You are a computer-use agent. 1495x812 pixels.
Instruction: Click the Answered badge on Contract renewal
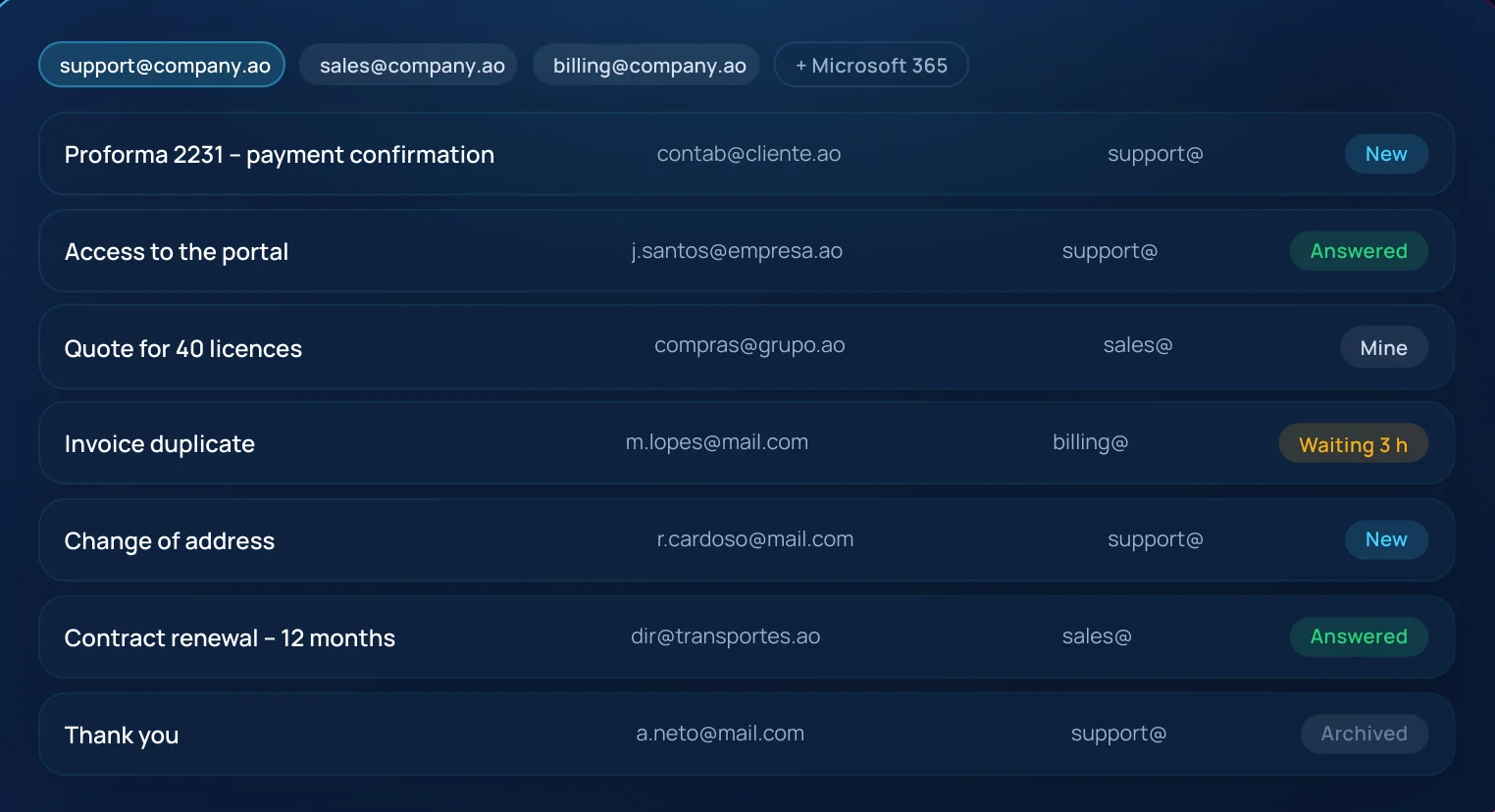(1359, 636)
